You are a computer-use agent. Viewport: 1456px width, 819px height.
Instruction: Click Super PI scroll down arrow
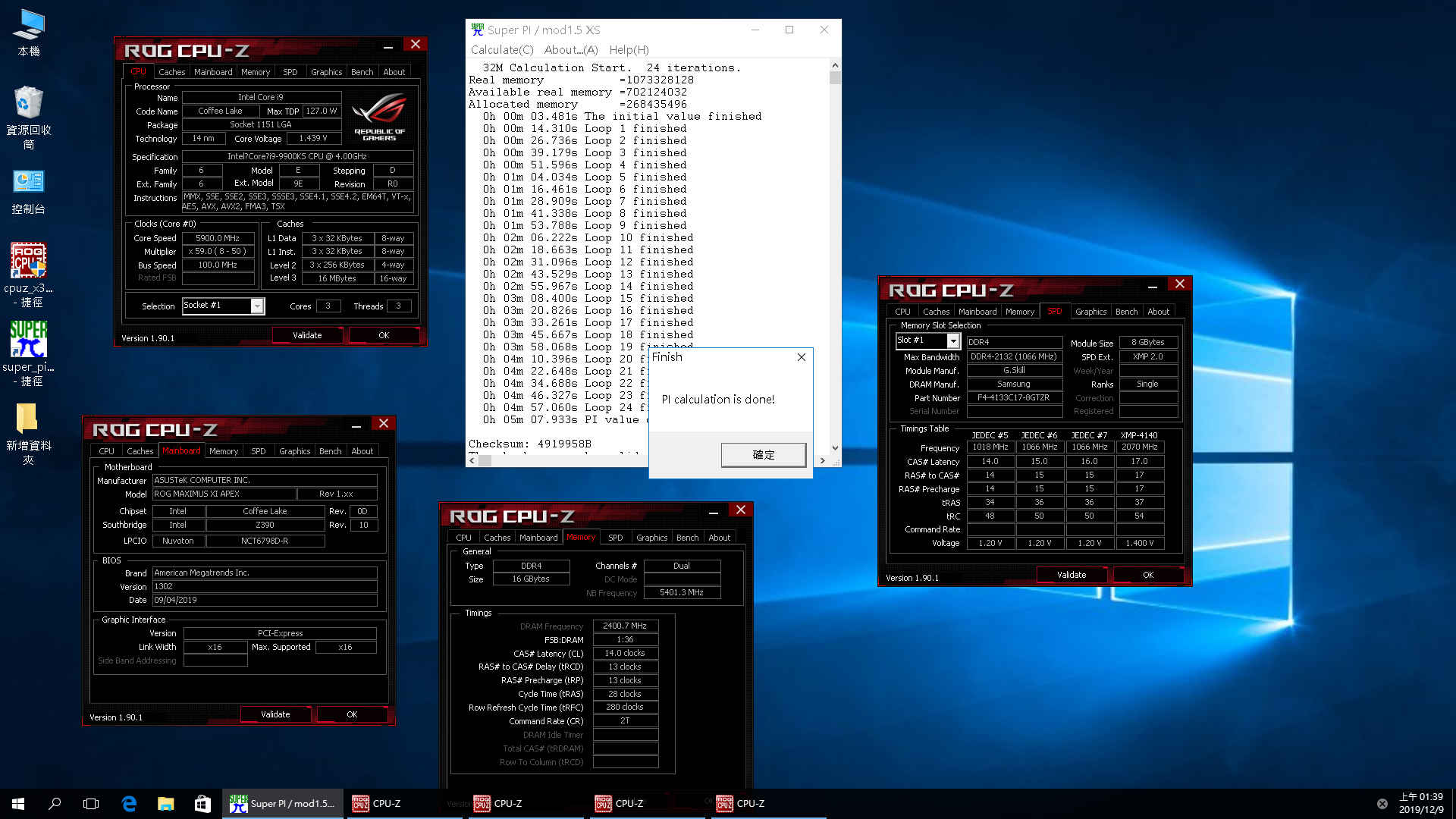tap(835, 448)
